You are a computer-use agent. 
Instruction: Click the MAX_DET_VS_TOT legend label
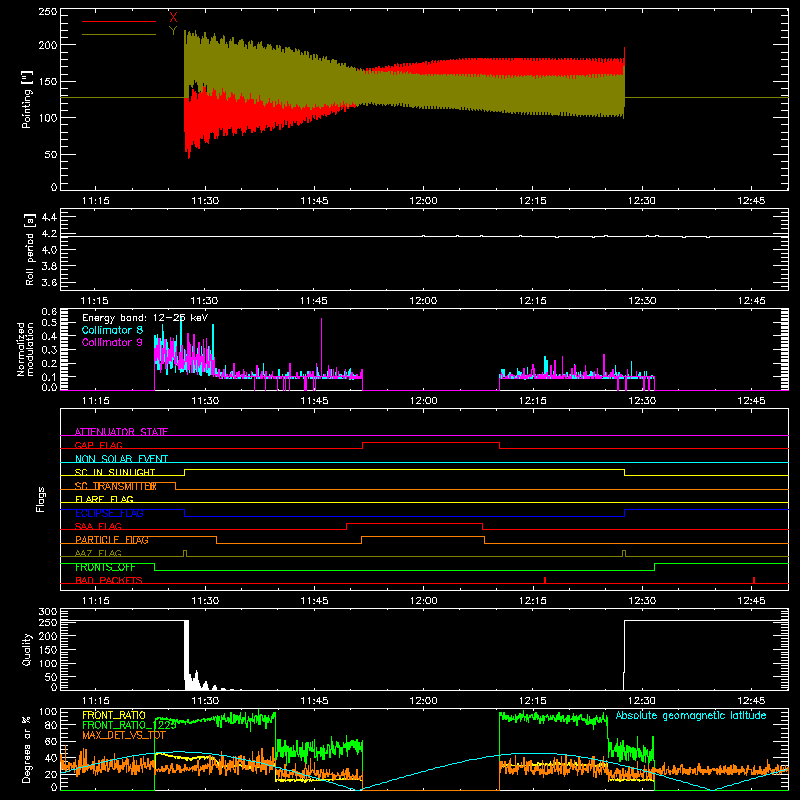point(124,735)
